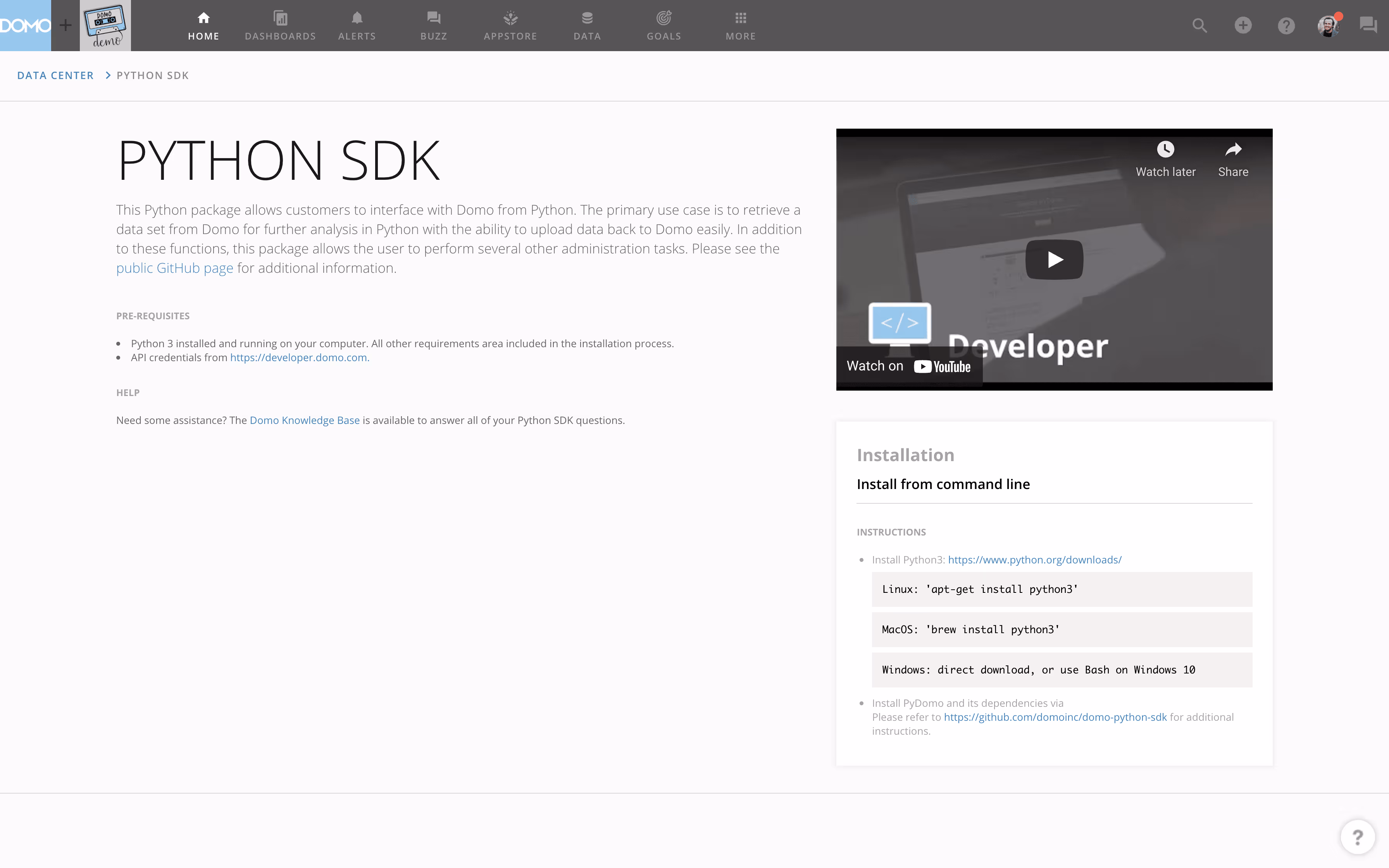
Task: Open Alerts via the bell icon
Action: (357, 26)
